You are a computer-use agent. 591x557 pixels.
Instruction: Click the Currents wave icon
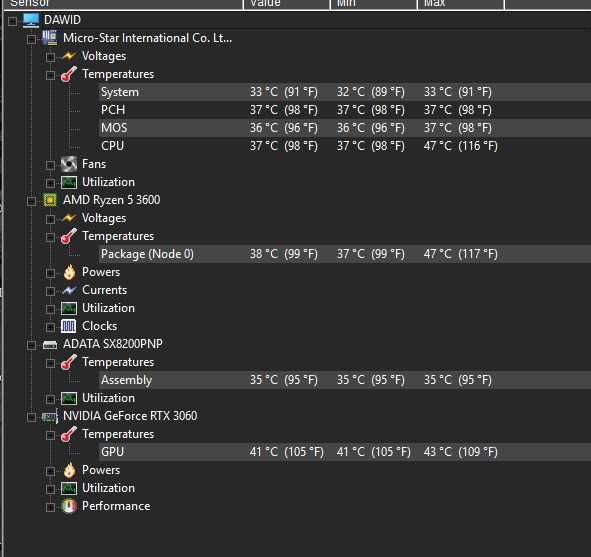click(69, 290)
